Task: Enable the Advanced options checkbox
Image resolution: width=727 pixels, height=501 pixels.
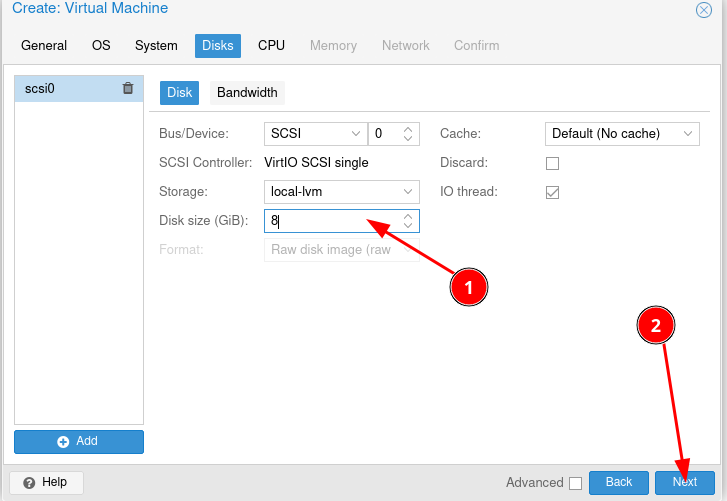Action: [575, 483]
